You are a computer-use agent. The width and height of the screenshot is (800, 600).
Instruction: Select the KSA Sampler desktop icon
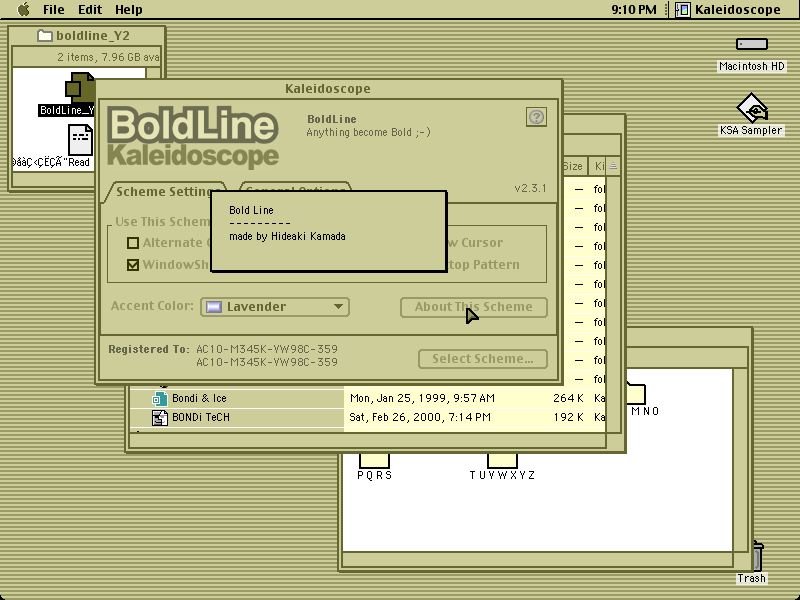752,107
